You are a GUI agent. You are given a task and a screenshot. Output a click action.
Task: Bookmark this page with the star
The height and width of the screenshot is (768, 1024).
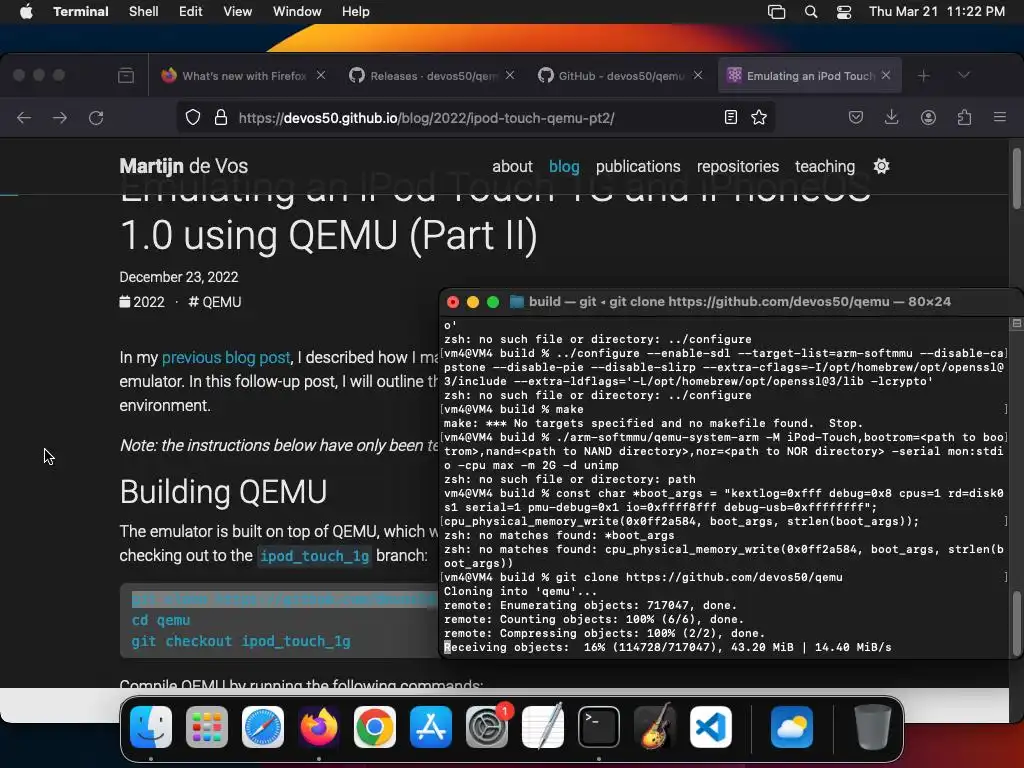(x=759, y=118)
